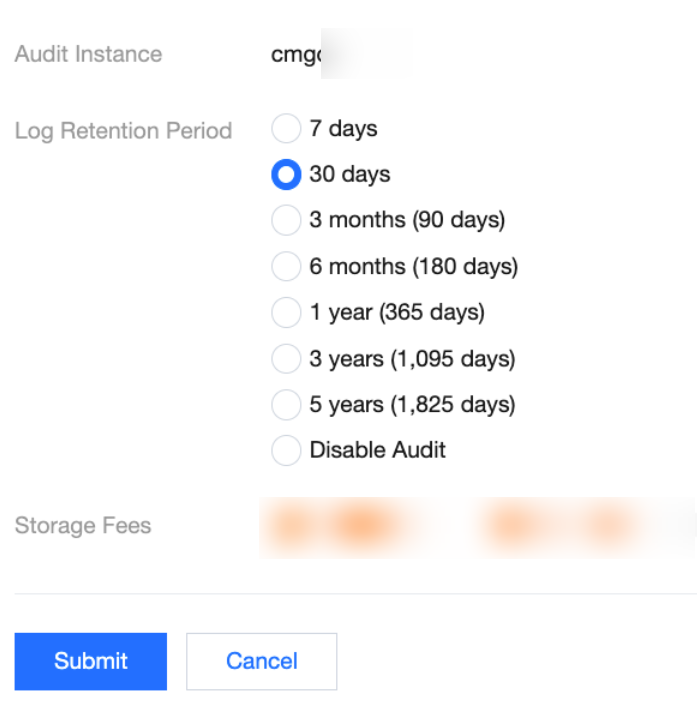
Task: Click the "7 days" label text
Action: [343, 129]
